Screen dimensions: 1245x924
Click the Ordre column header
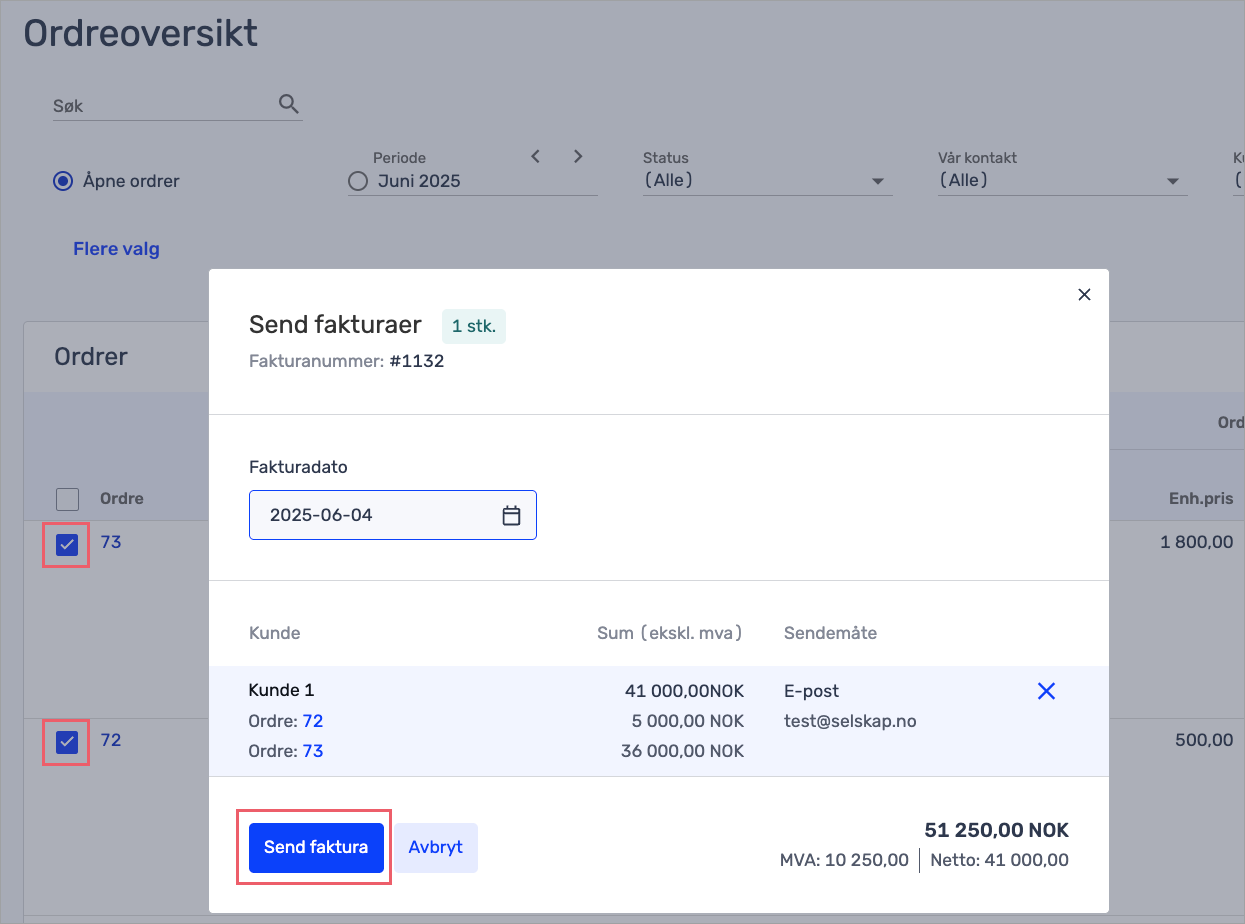click(x=122, y=499)
